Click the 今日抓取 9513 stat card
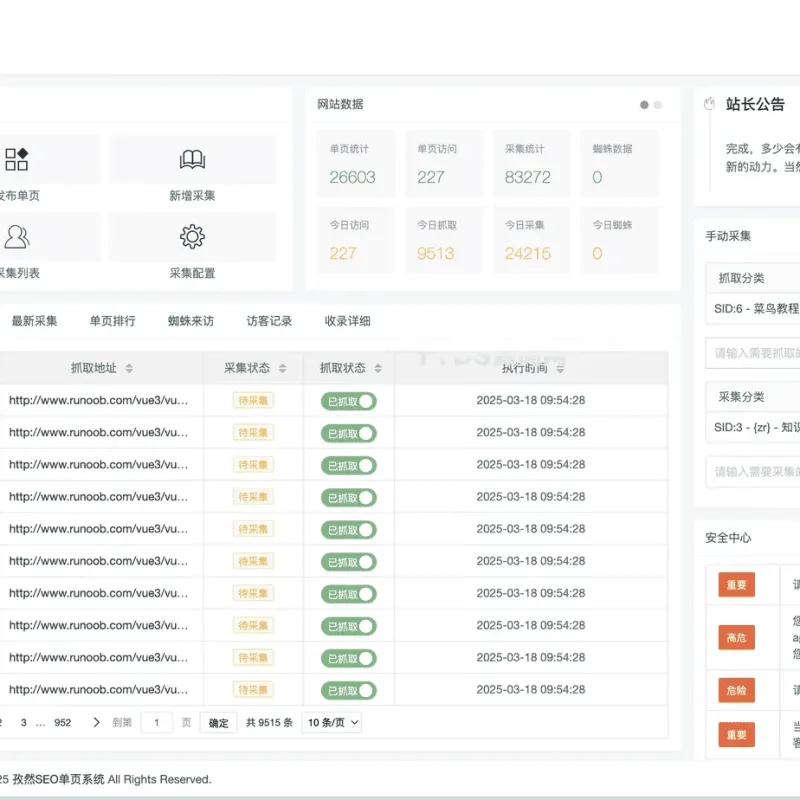Viewport: 800px width, 800px height. pyautogui.click(x=444, y=240)
